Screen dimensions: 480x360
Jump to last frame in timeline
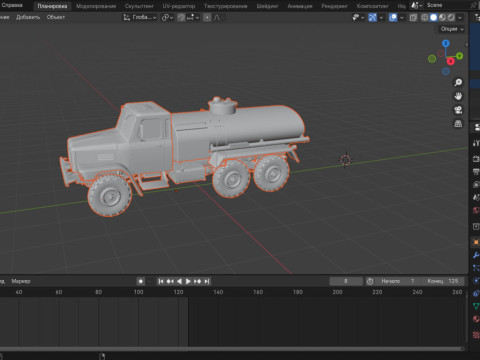pyautogui.click(x=207, y=281)
